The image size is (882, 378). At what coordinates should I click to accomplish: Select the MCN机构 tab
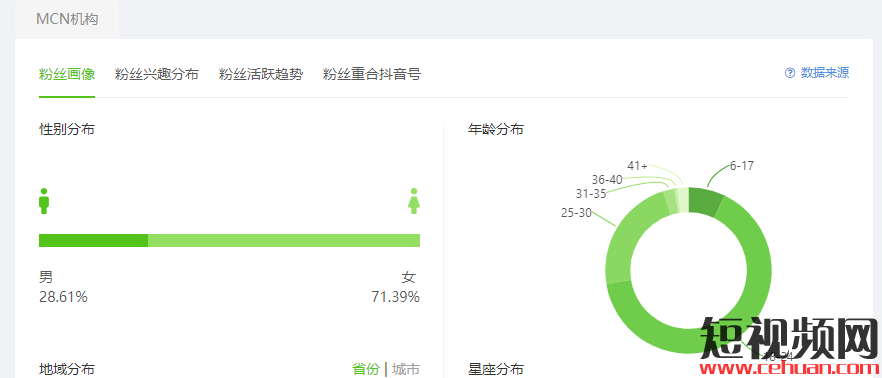[x=67, y=19]
